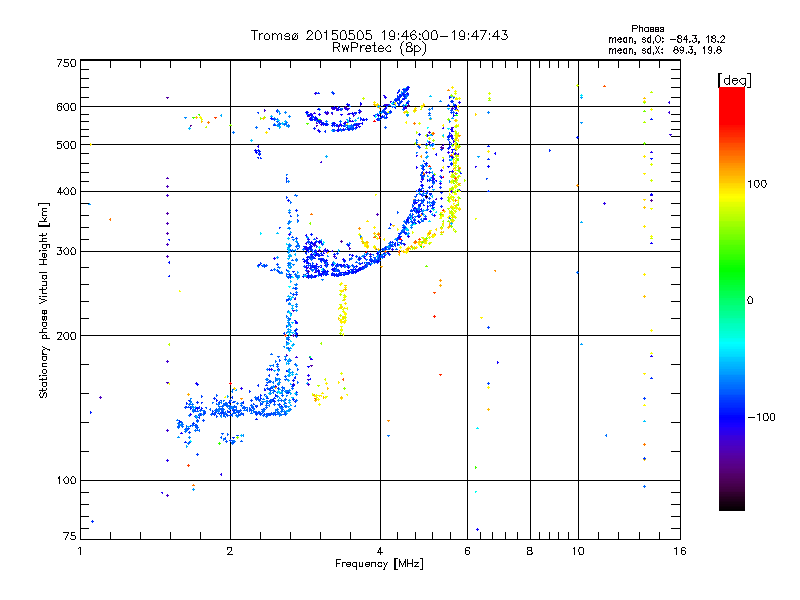Click the y-axis label '500'
The height and width of the screenshot is (600, 800).
[x=66, y=145]
